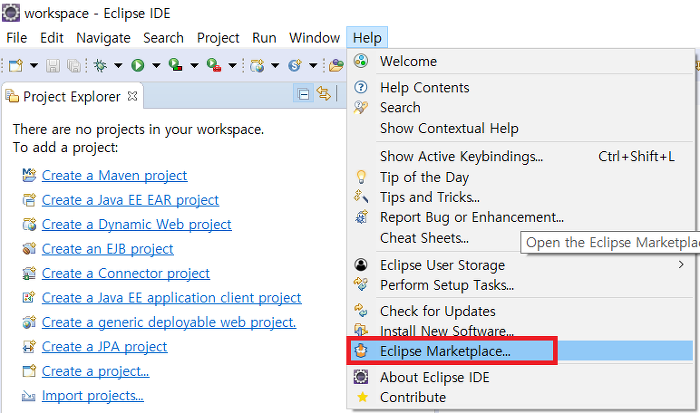Toggle Link with Editor in Project Explorer

(324, 94)
